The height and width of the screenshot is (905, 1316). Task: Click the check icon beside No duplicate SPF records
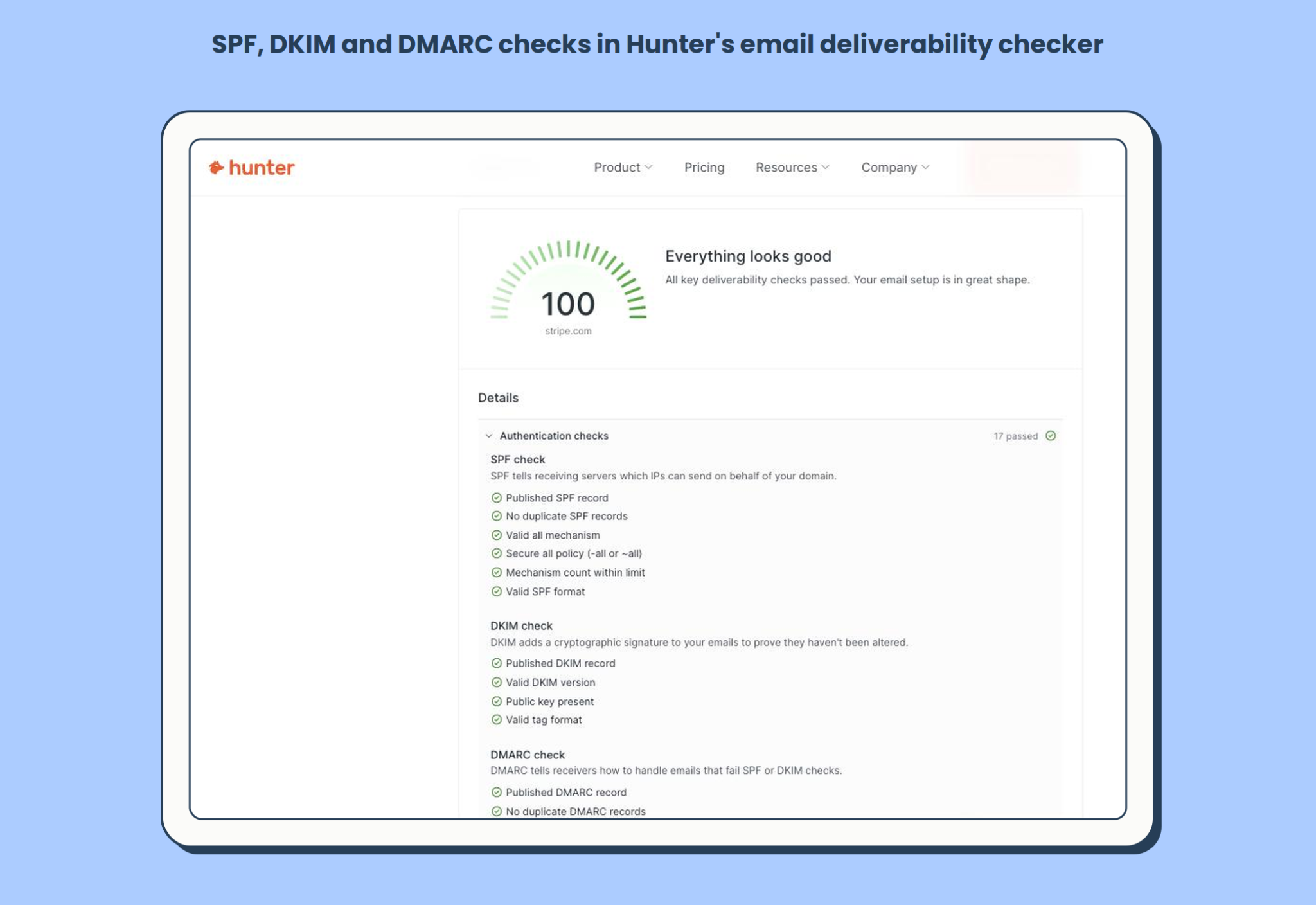click(x=496, y=516)
